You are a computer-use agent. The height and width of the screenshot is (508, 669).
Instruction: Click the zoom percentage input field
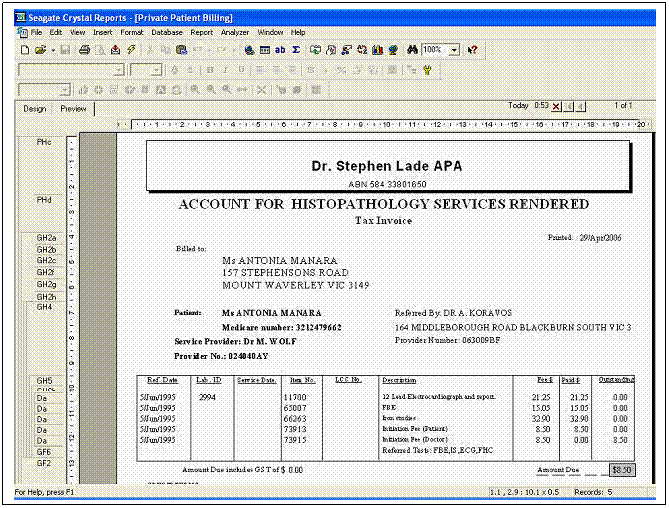[x=436, y=50]
